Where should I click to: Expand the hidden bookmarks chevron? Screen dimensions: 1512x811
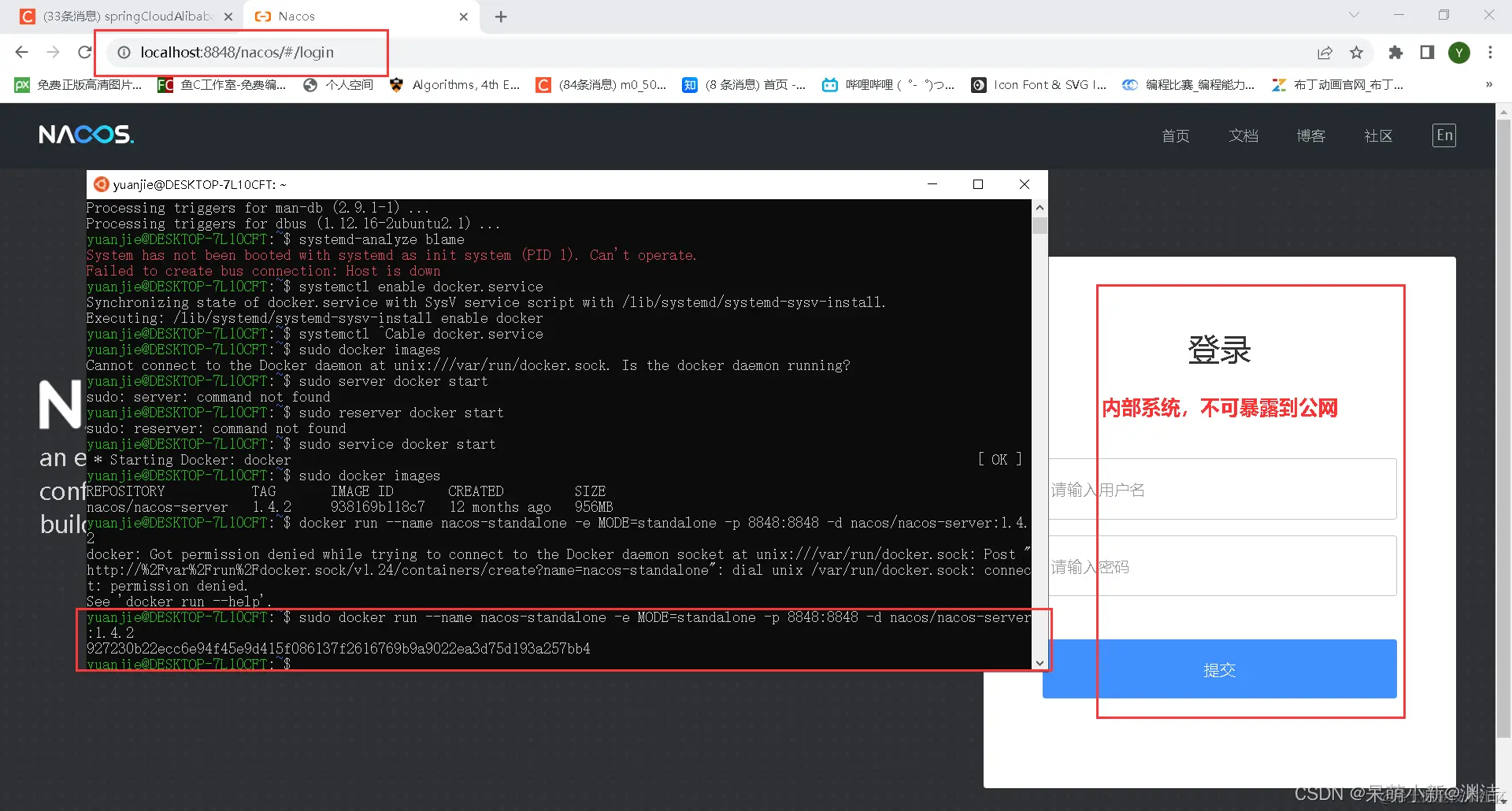click(1488, 84)
